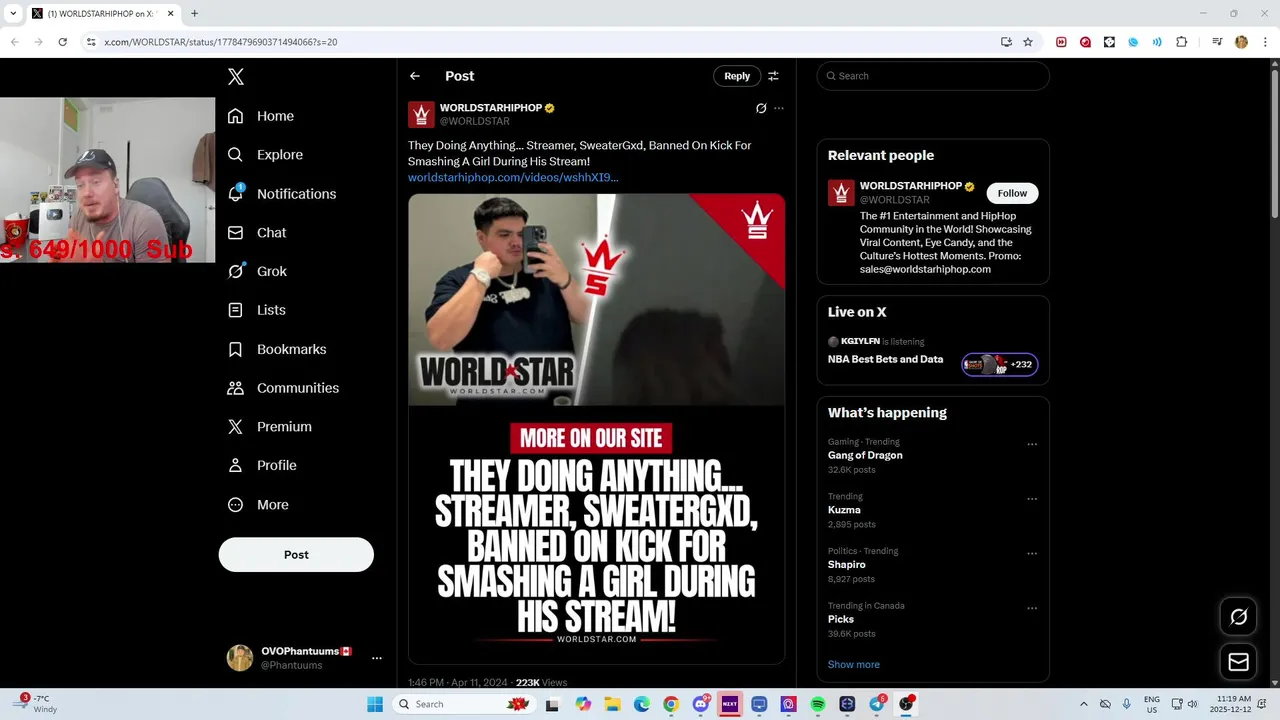Image resolution: width=1280 pixels, height=720 pixels.
Task: Open File Explorer from taskbar
Action: 612,704
